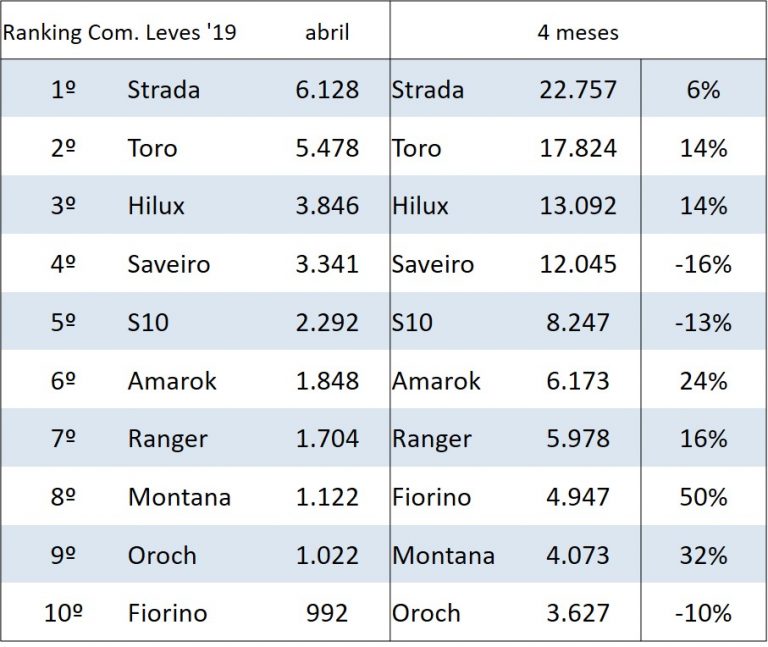768x647 pixels.
Task: Select the 992 April value for Fiorino
Action: [327, 613]
